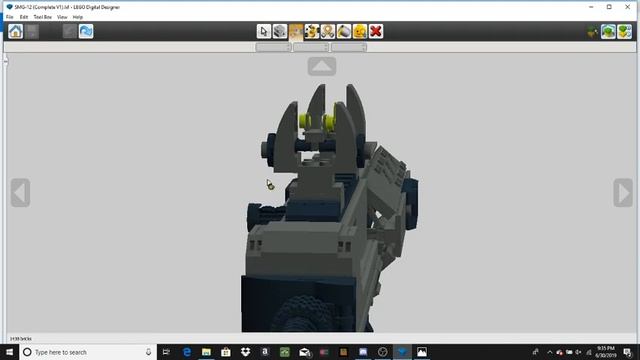Launch Microsoft Edge from the taskbar
This screenshot has height=360, width=640.
[187, 352]
